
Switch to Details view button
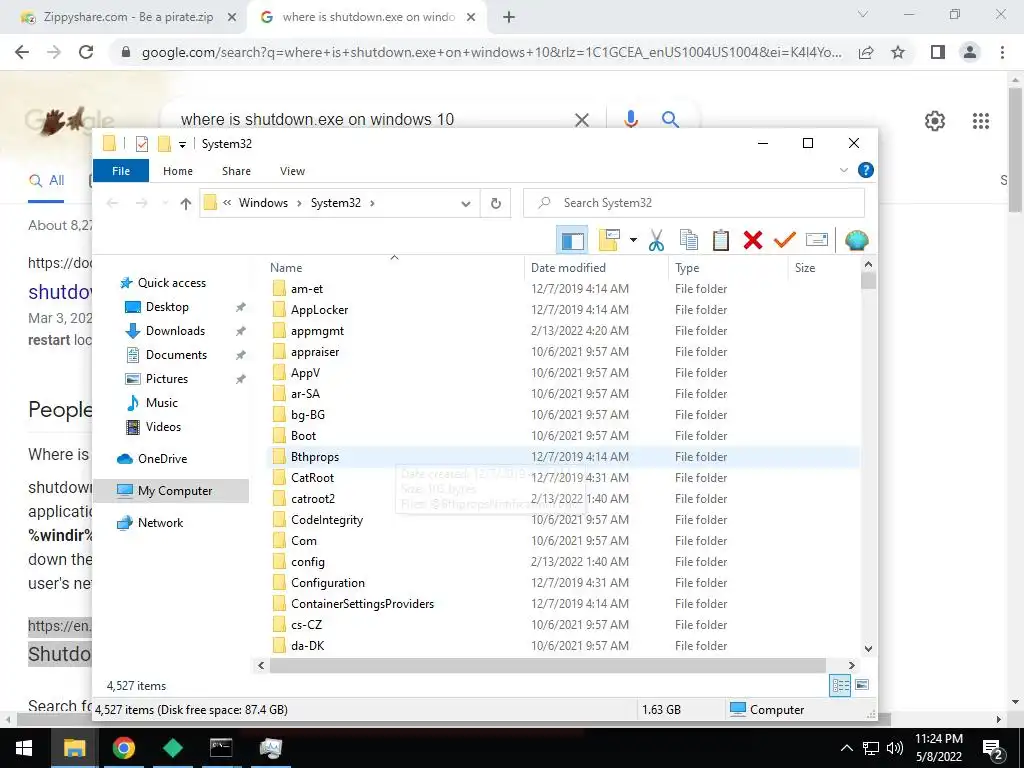(x=840, y=685)
